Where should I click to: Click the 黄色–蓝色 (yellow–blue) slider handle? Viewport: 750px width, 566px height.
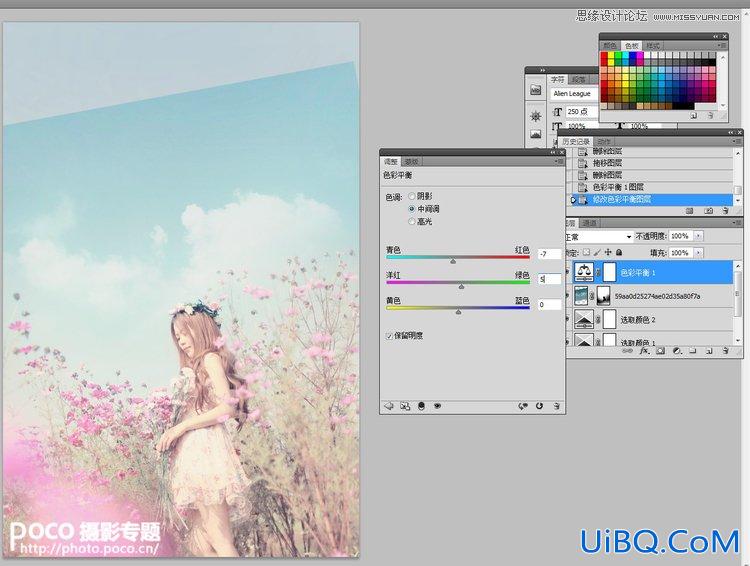tap(458, 311)
